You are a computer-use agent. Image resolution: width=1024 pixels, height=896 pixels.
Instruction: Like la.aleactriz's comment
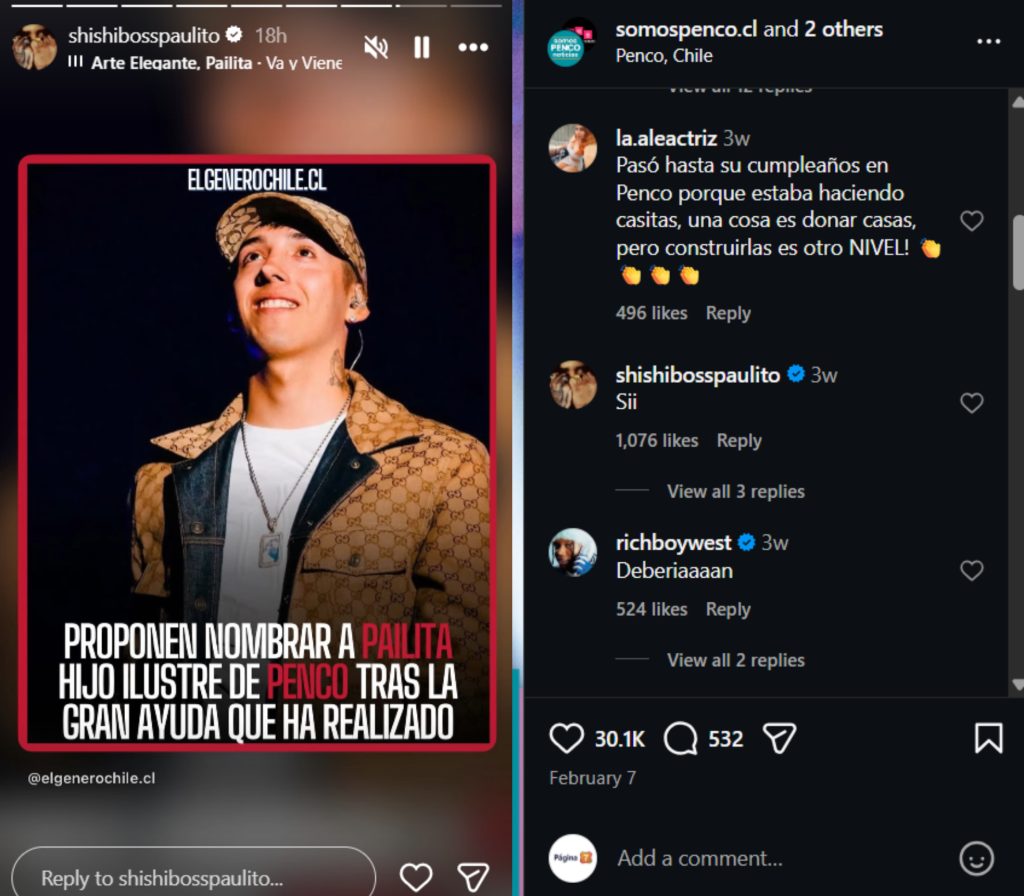click(971, 221)
